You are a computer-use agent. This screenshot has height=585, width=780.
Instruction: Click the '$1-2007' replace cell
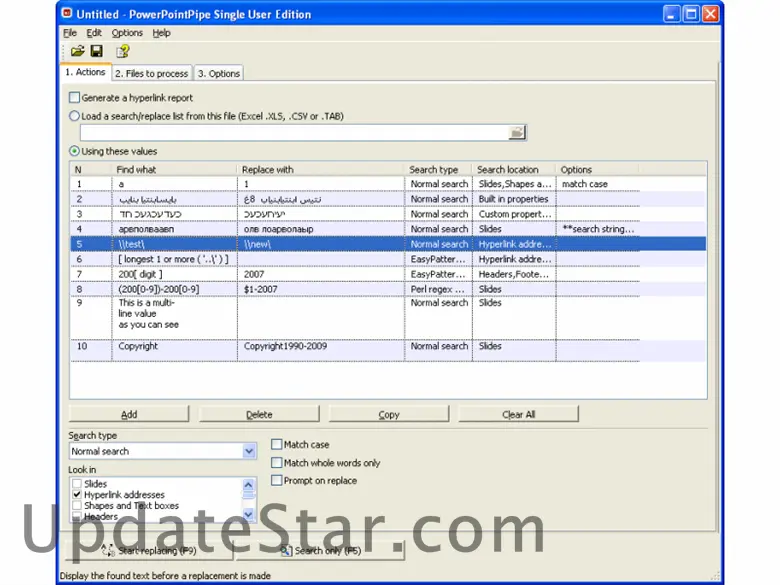(321, 289)
